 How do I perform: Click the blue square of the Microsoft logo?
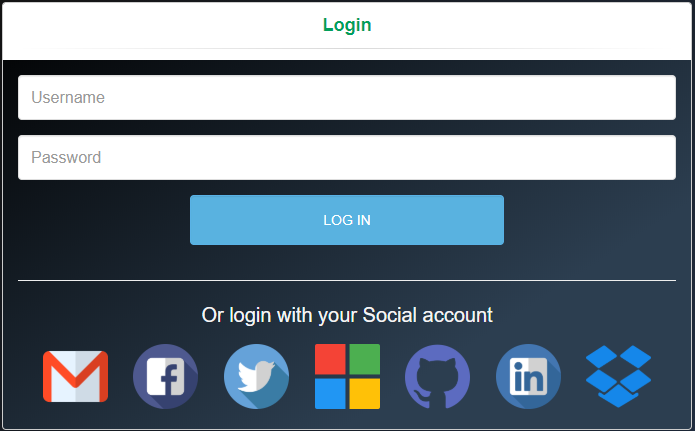[330, 394]
